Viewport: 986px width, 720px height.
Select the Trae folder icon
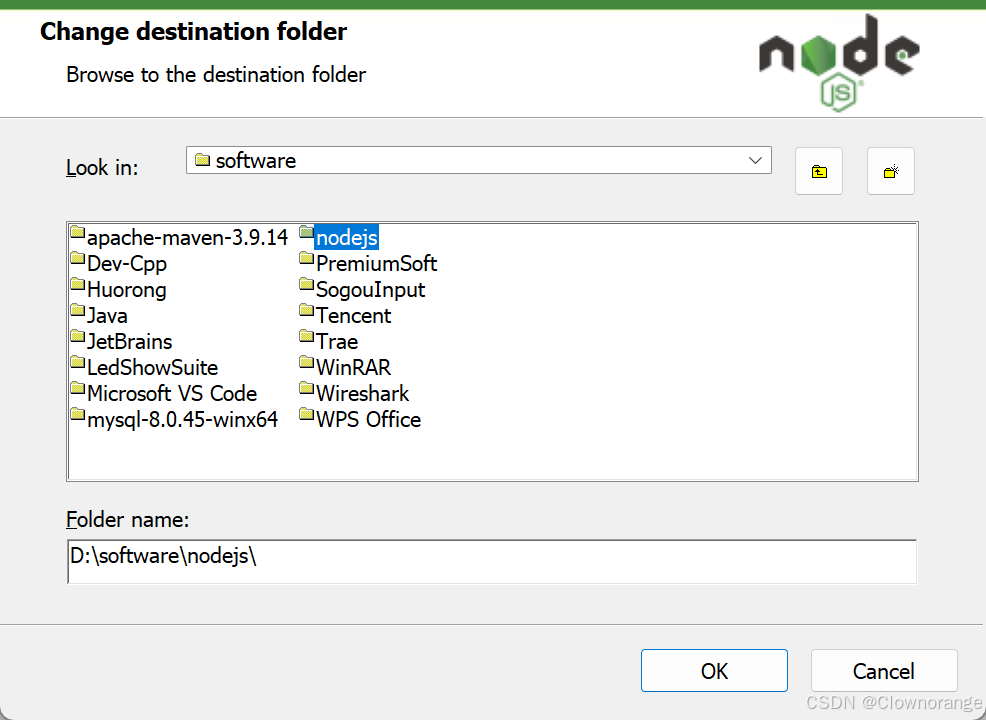[306, 336]
